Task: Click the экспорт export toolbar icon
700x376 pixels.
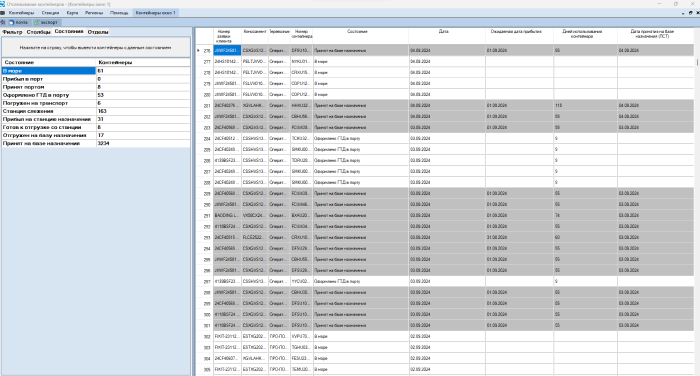Action: pyautogui.click(x=46, y=22)
